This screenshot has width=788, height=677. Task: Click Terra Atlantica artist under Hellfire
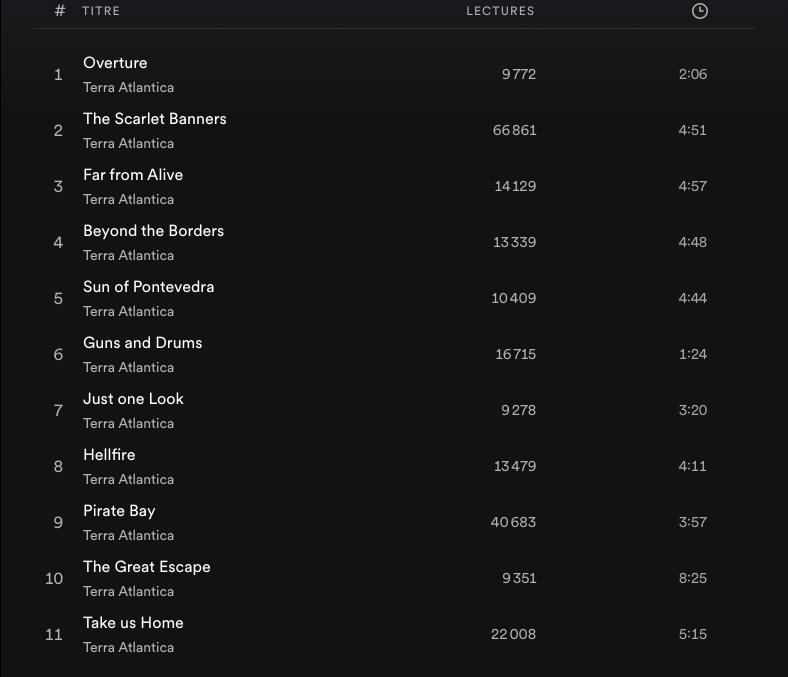coord(128,480)
